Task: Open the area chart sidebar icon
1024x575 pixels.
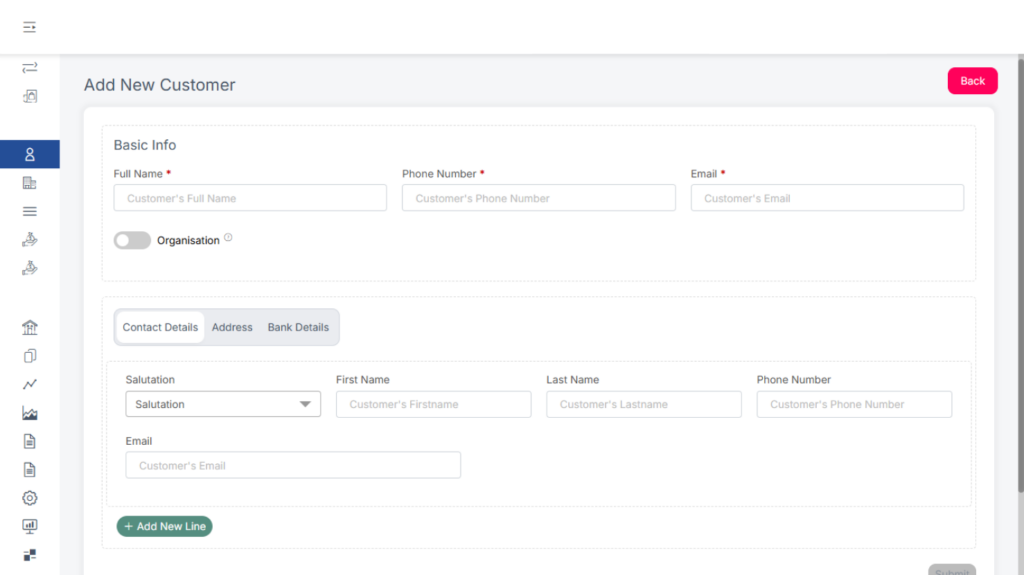Action: [x=30, y=413]
